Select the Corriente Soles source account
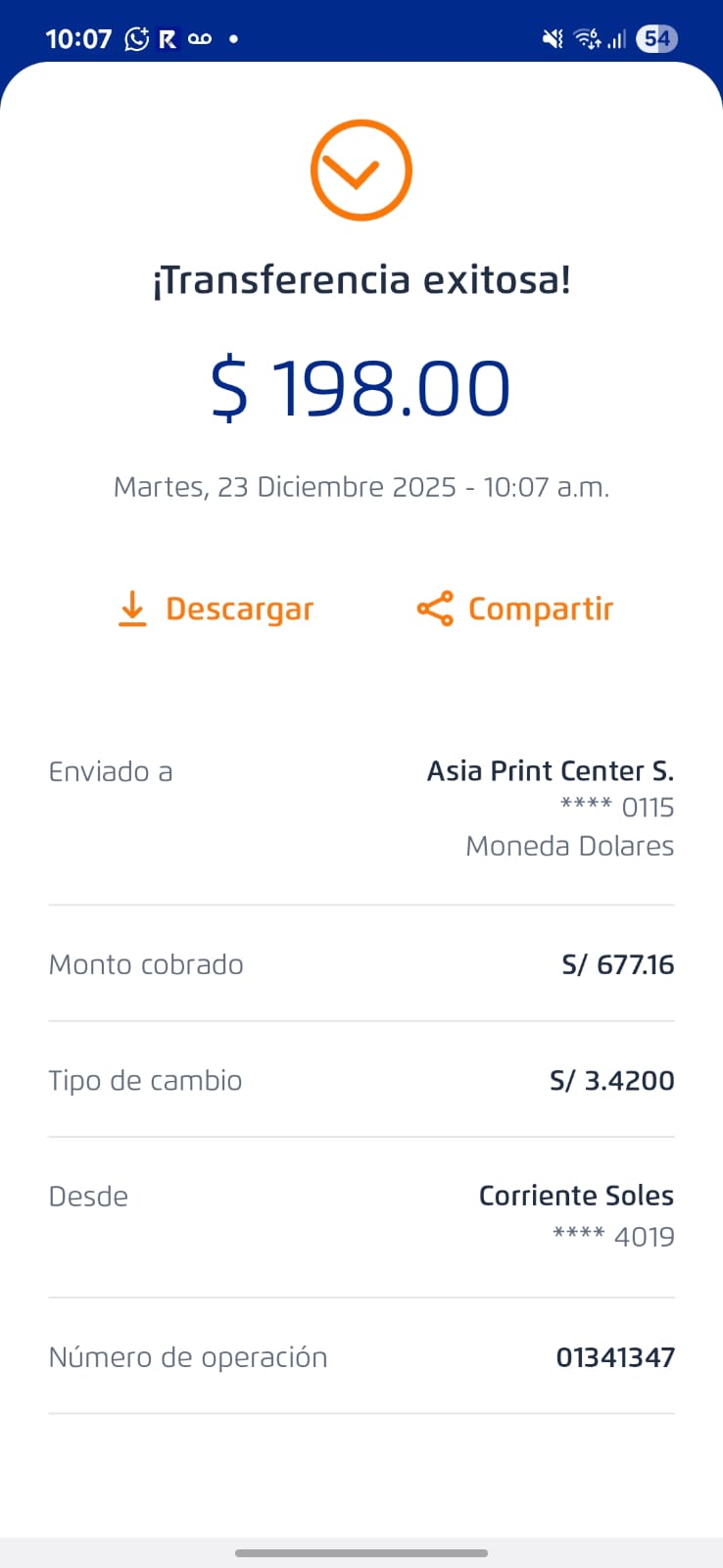This screenshot has width=723, height=1568. 576,1197
